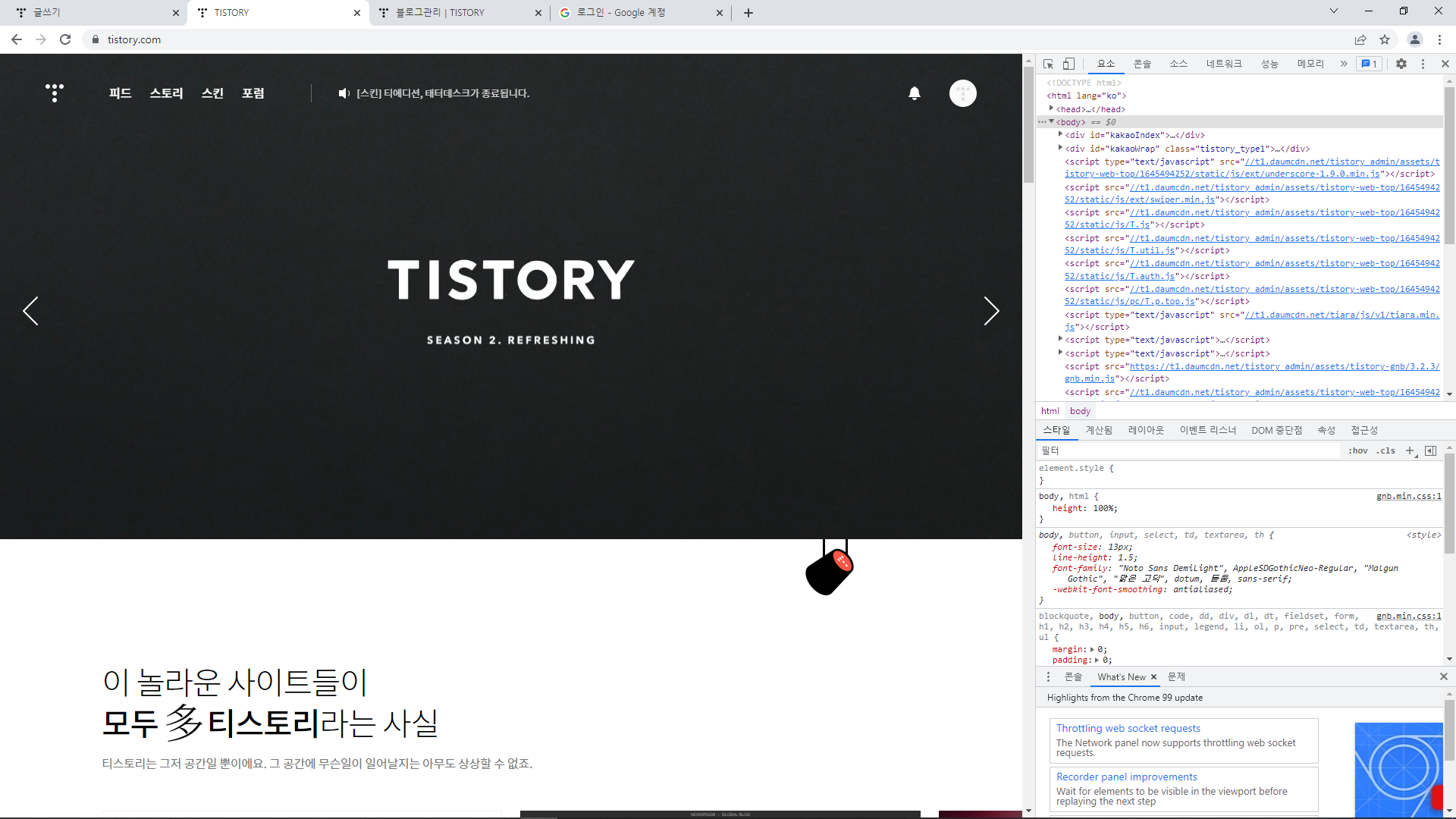Click the styles 필터 input field
The image size is (1456, 819).
pos(1188,450)
